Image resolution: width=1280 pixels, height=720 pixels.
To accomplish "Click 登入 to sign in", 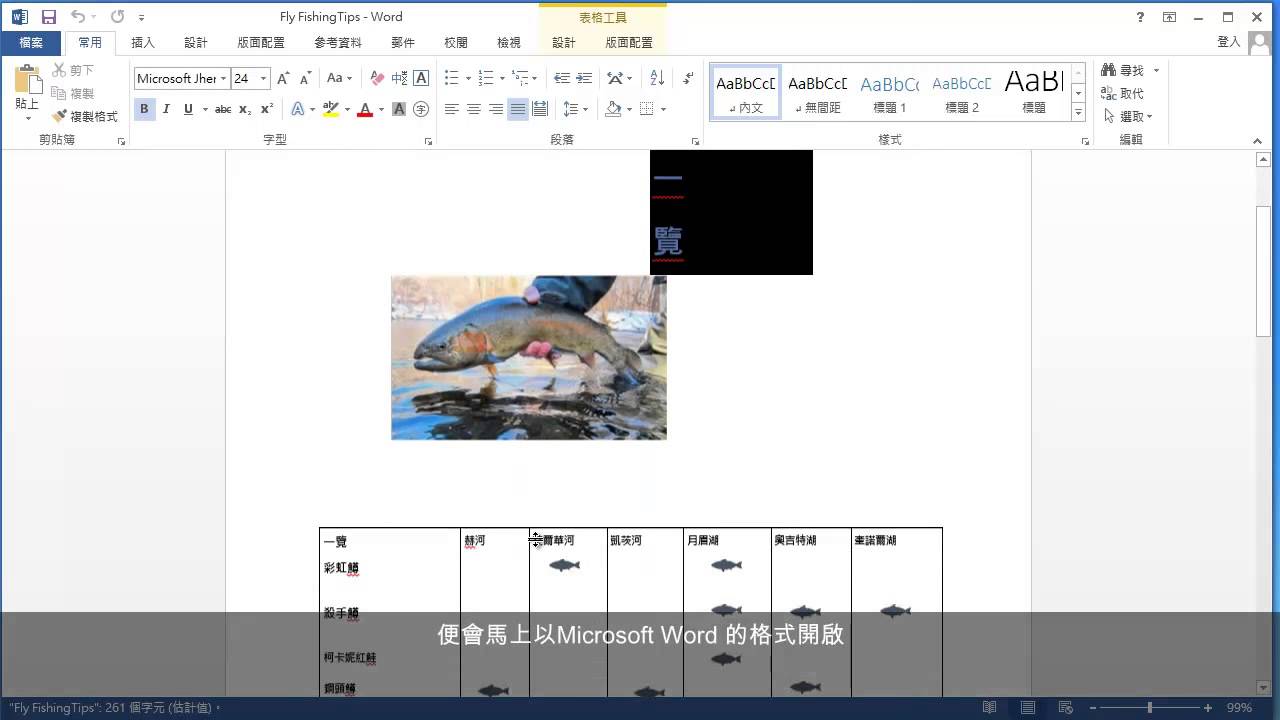I will 1229,42.
